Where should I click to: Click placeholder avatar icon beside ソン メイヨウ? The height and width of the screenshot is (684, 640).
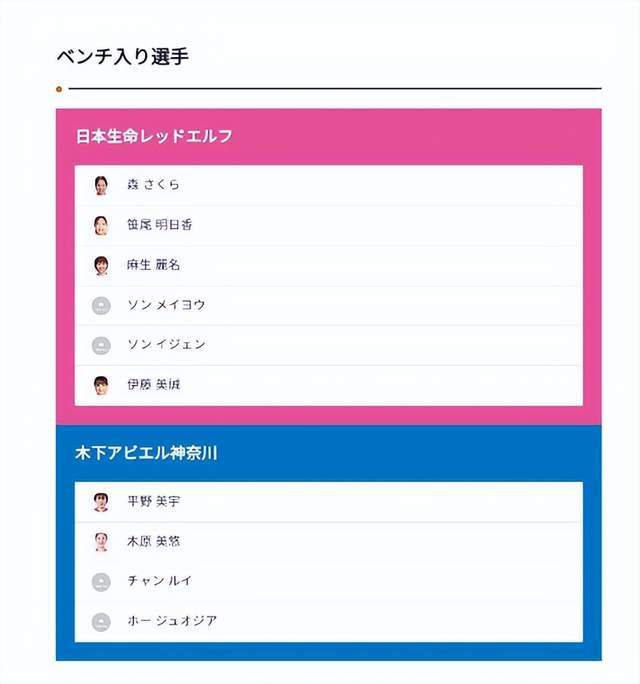[x=101, y=305]
